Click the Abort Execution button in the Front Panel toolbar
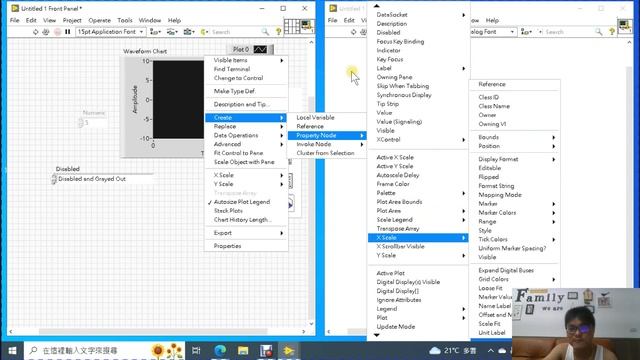Viewport: 640px width, 360px height. coord(58,32)
